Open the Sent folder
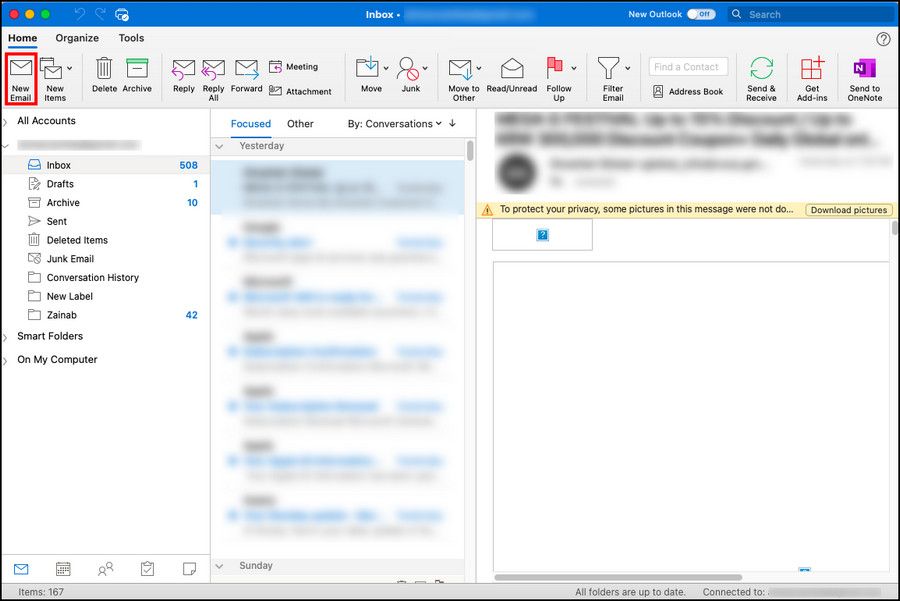 (106, 221)
